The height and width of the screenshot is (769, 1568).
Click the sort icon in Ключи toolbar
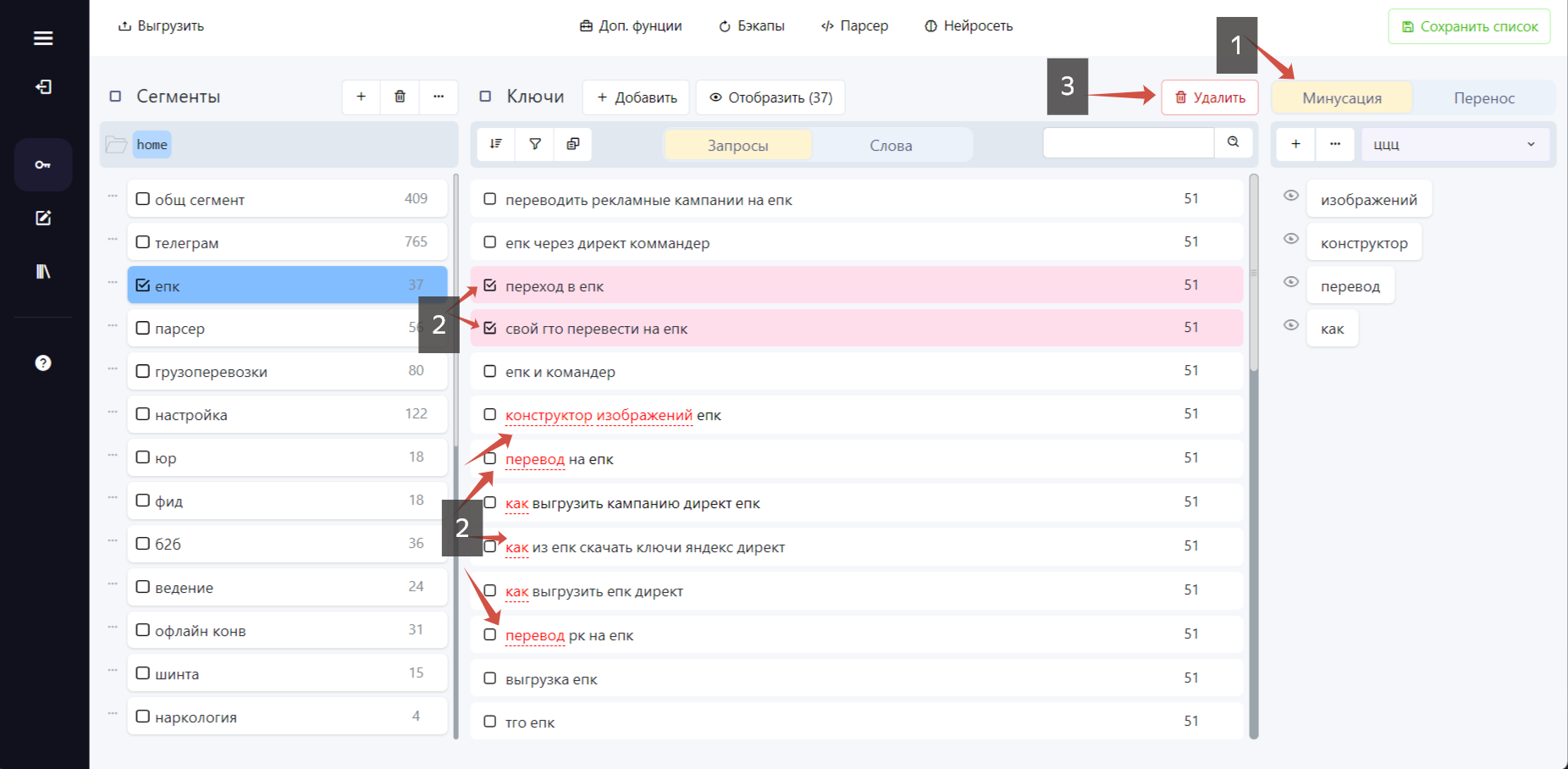tap(496, 144)
